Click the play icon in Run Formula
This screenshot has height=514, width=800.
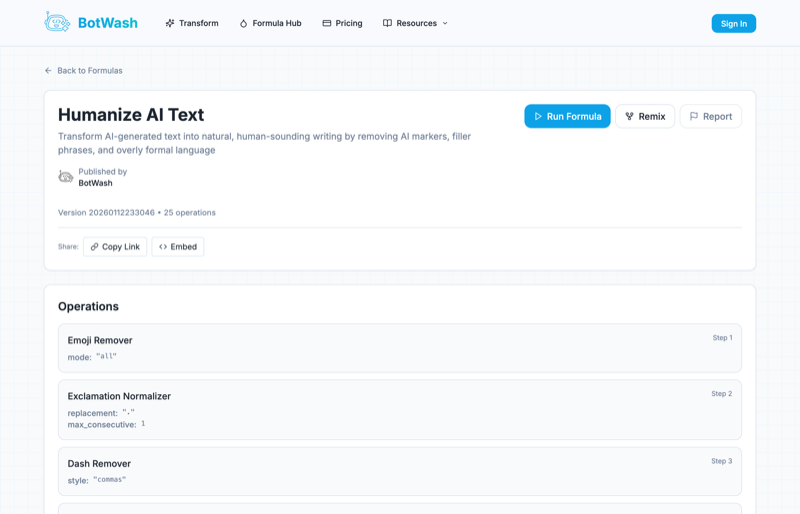tap(538, 116)
